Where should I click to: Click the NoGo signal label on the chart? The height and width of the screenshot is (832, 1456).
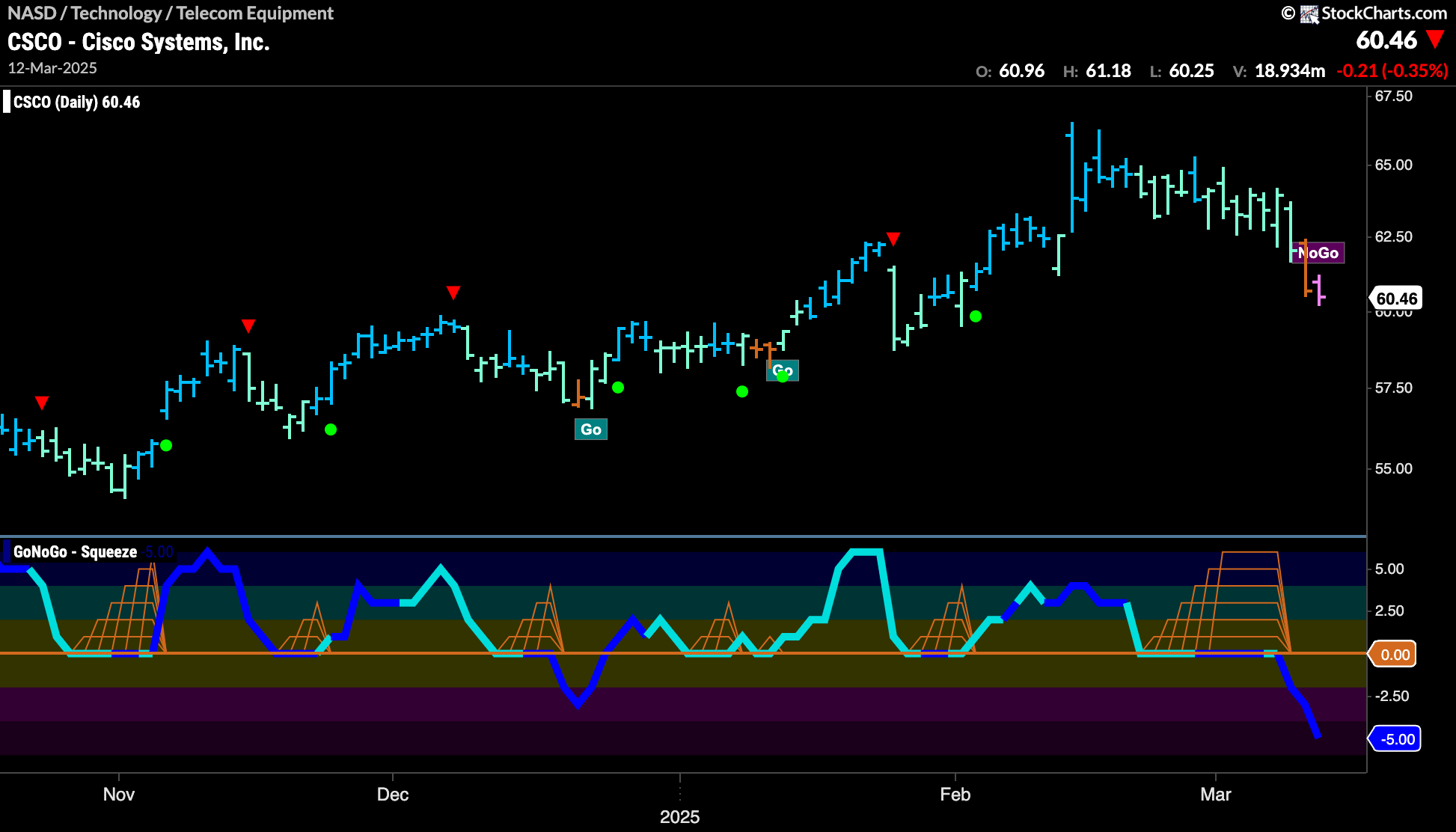[1318, 253]
